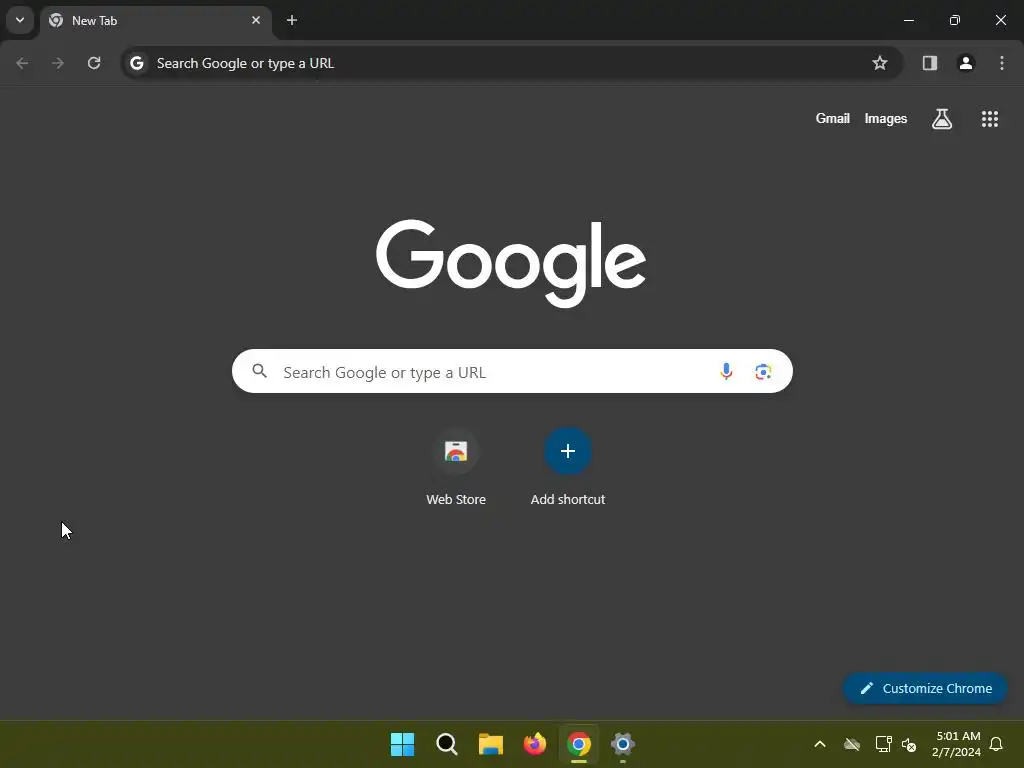Click the Customize Chrome button

click(x=925, y=688)
